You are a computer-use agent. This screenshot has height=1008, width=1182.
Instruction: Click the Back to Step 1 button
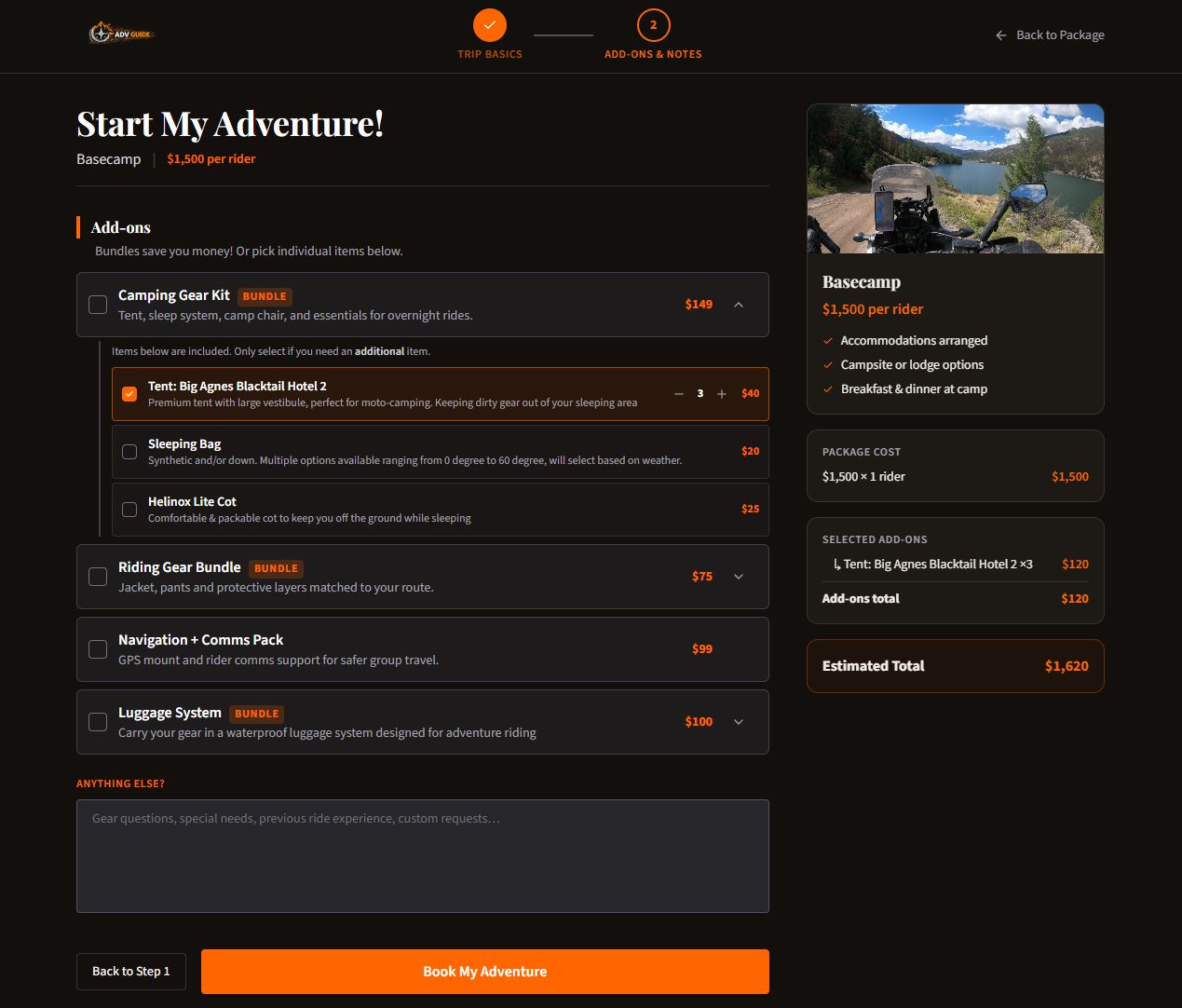pyautogui.click(x=130, y=971)
